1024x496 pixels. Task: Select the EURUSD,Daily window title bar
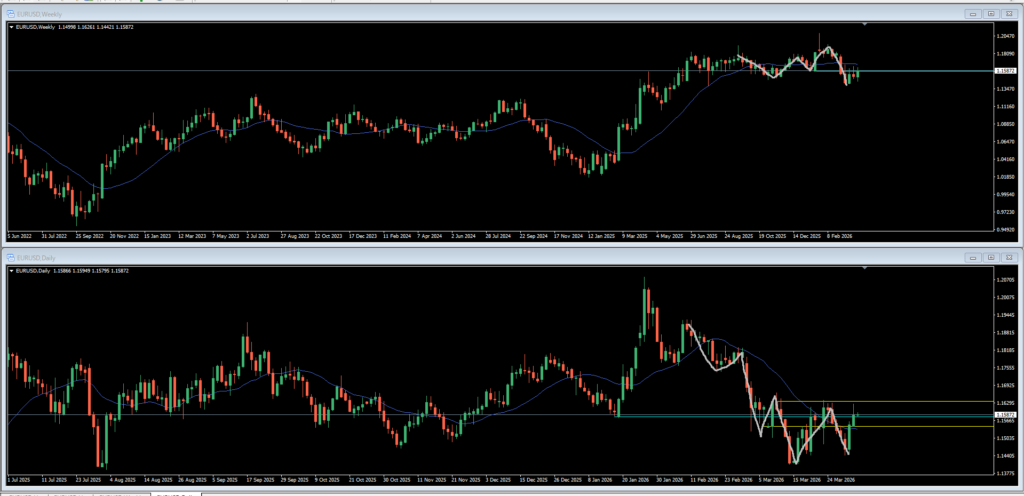coord(483,256)
